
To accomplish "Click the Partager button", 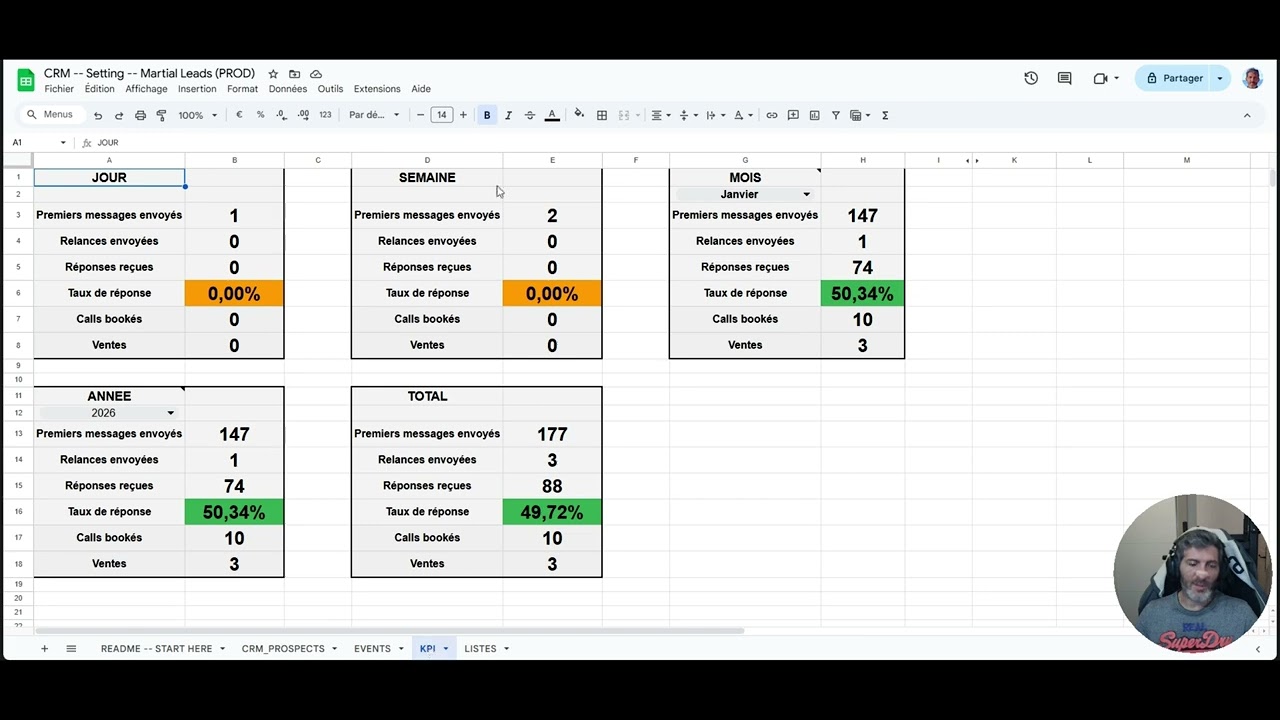I will pyautogui.click(x=1174, y=78).
